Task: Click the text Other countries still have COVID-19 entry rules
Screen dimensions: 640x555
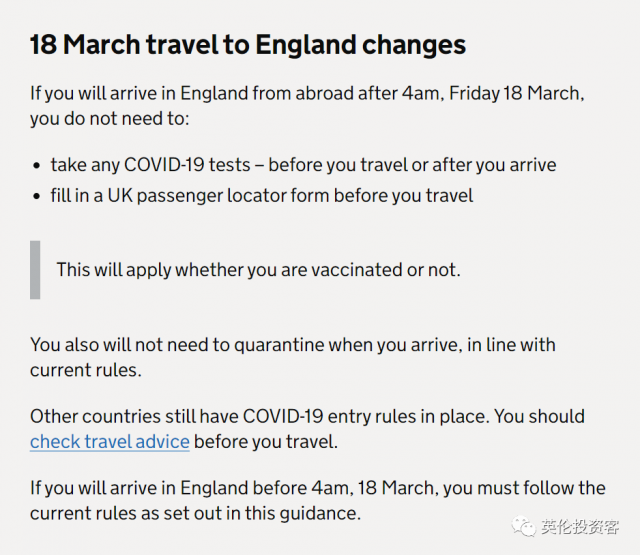Action: (x=259, y=417)
